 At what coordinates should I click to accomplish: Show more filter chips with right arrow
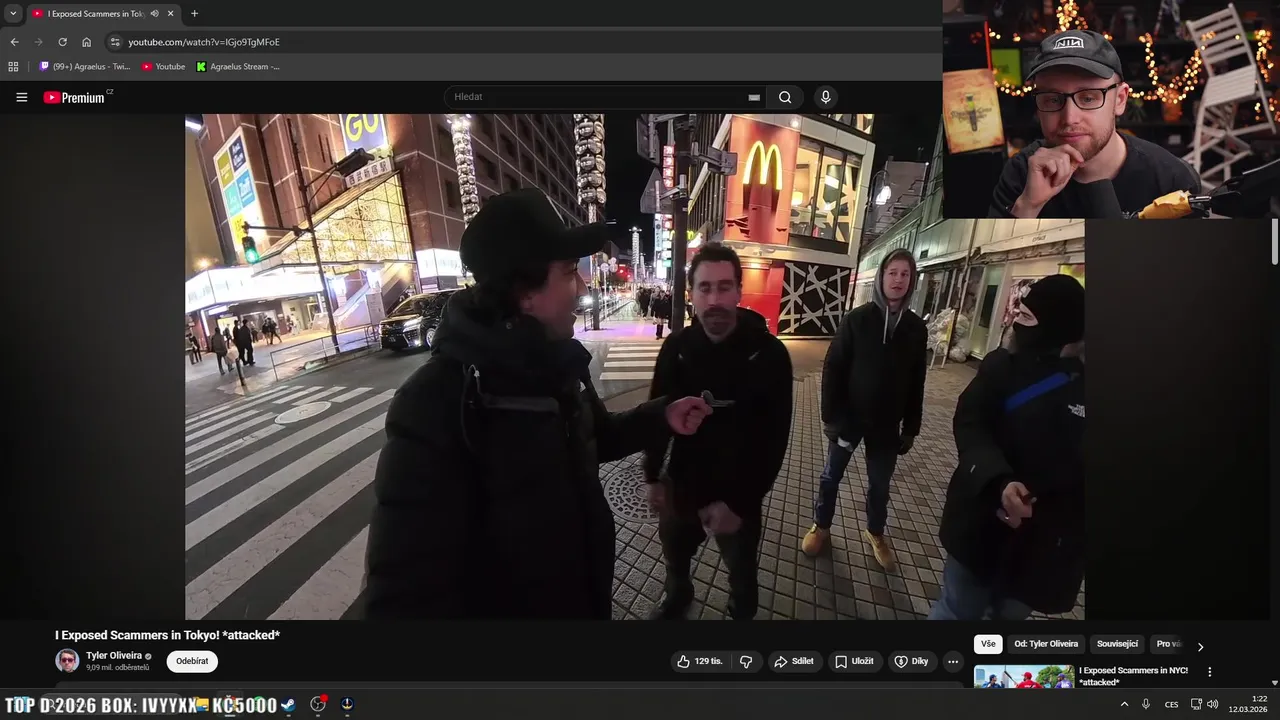click(x=1200, y=646)
